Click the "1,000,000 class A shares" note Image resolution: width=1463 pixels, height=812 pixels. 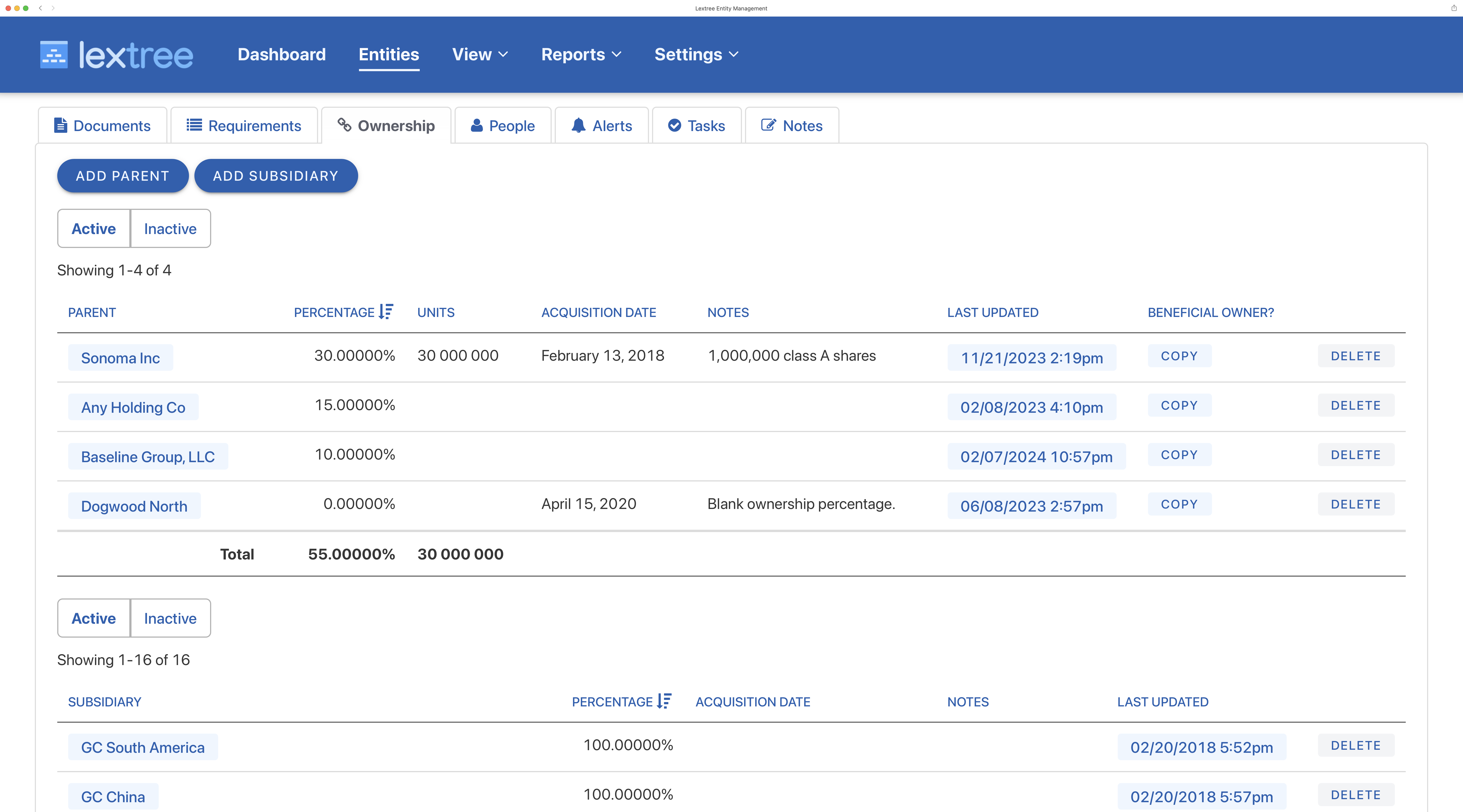[792, 355]
